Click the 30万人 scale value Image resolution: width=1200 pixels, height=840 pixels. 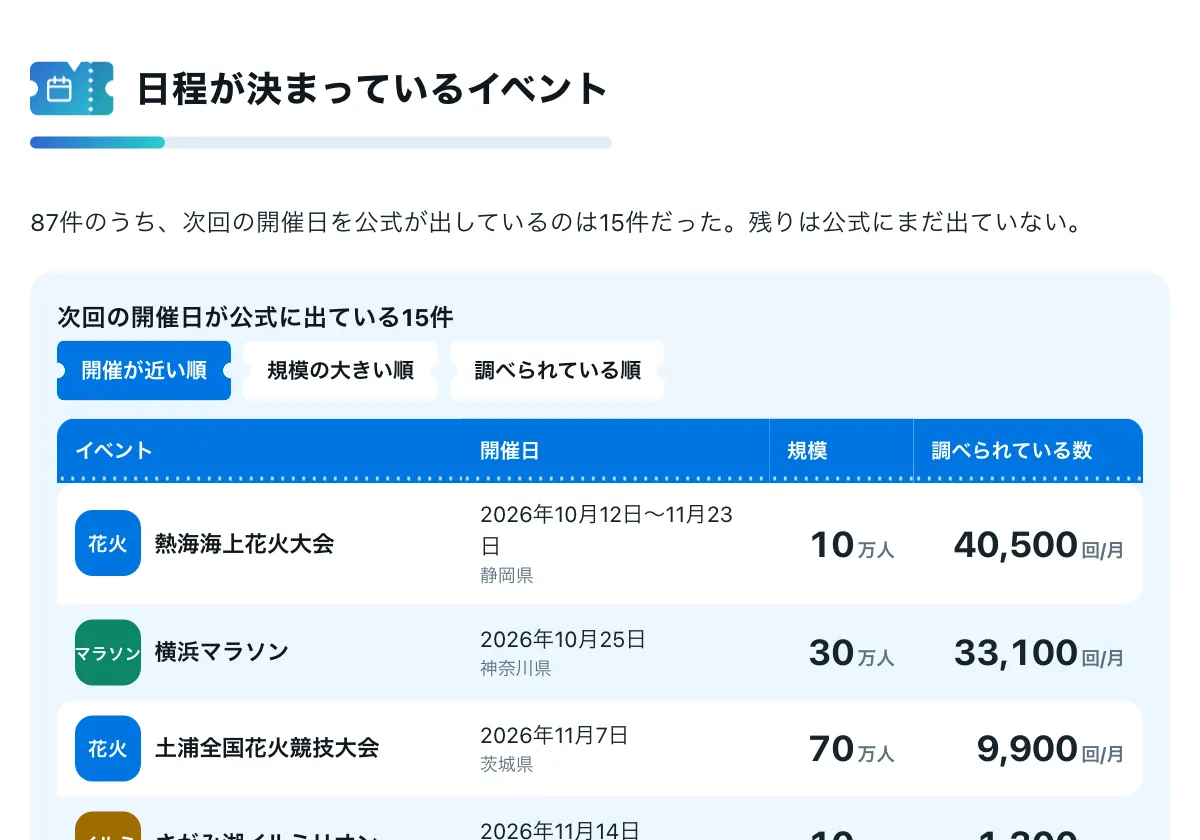tap(852, 653)
